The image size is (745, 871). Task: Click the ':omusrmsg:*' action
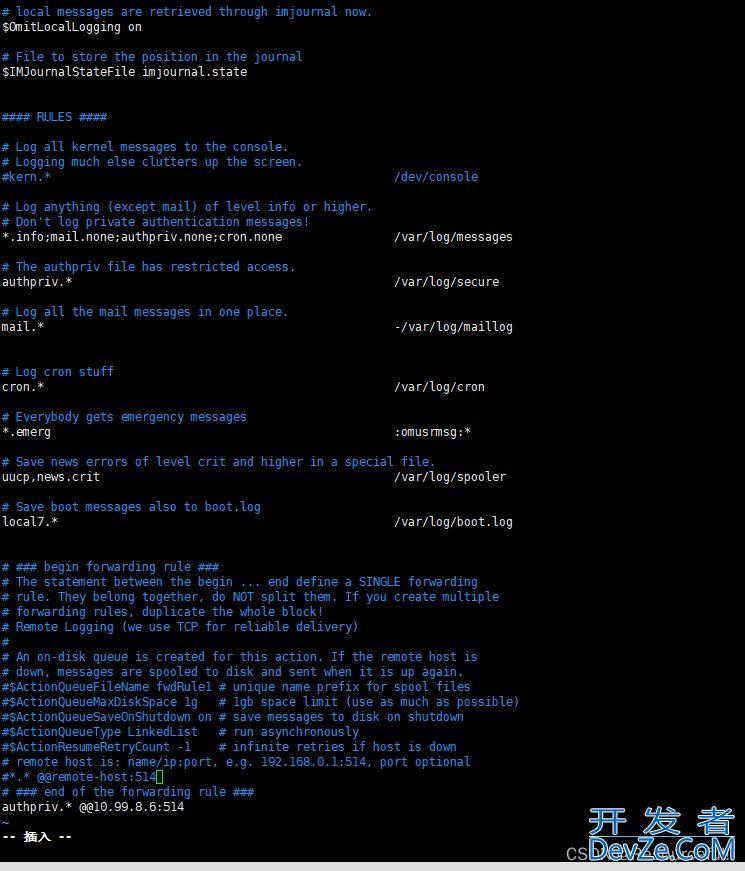coord(433,432)
